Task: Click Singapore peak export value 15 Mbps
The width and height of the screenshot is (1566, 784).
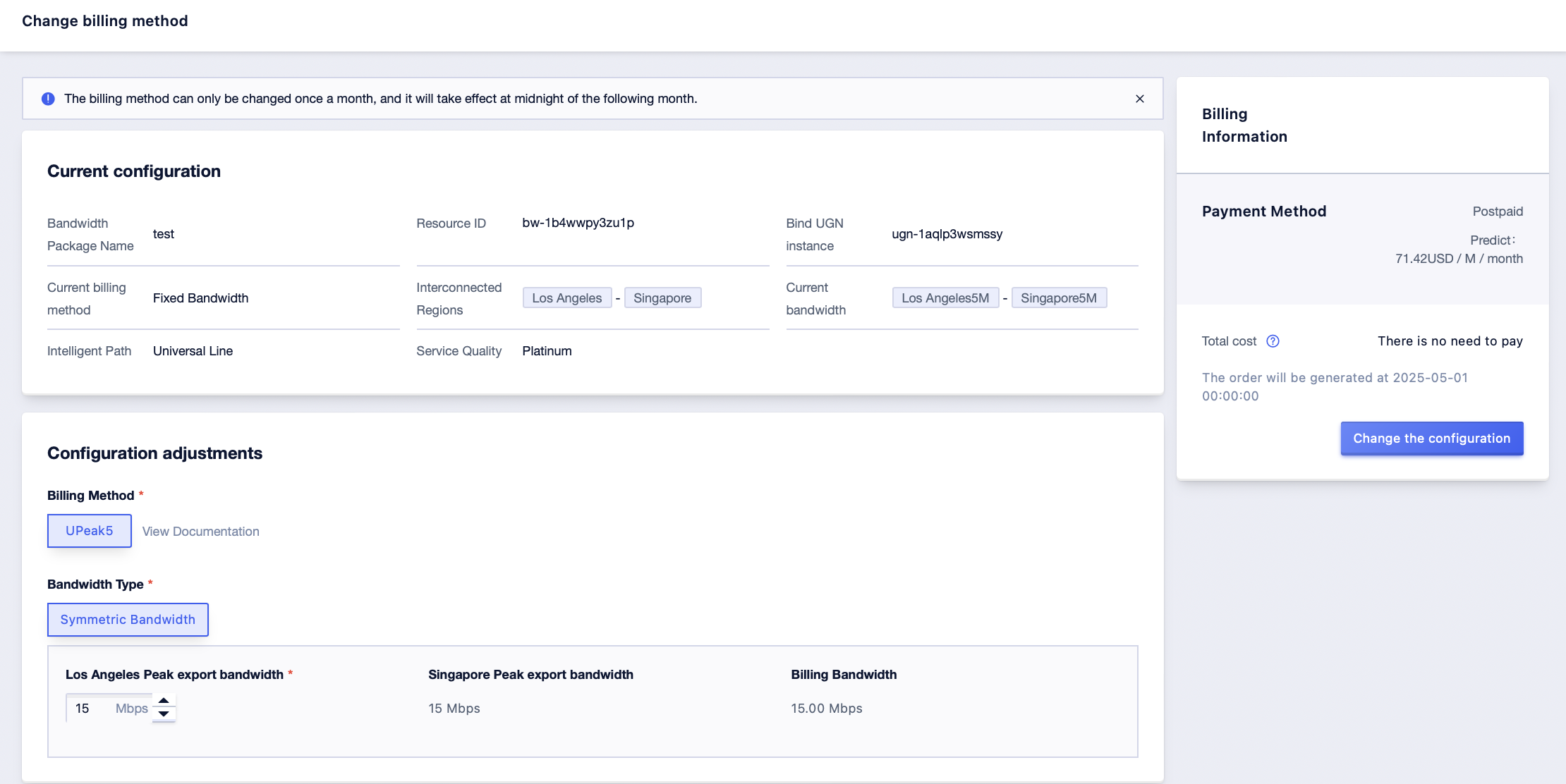Action: 454,709
